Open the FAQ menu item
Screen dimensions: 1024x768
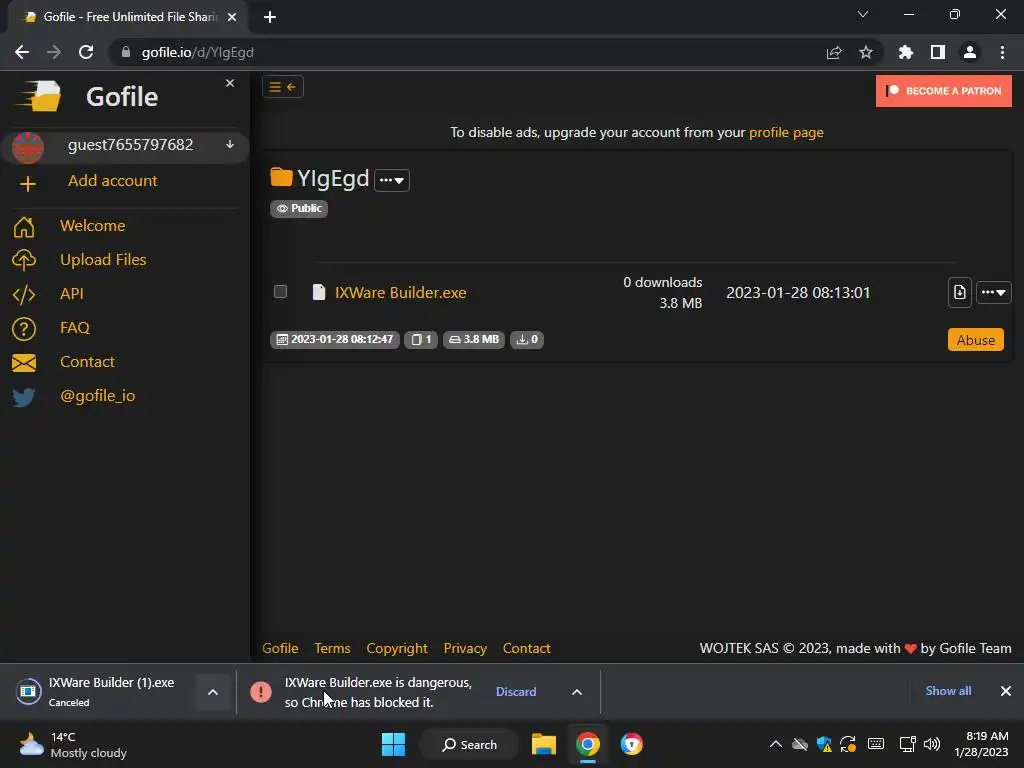pyautogui.click(x=74, y=327)
